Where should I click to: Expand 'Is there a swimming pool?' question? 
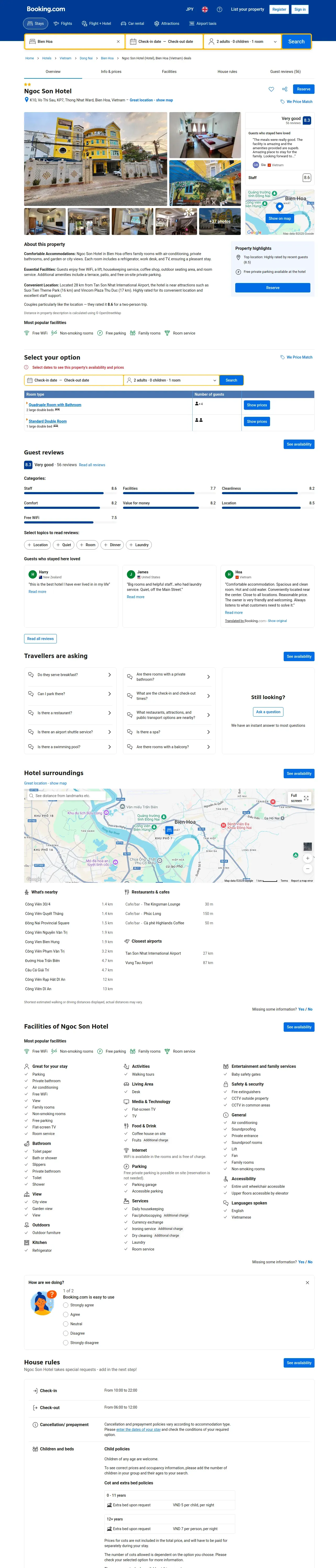tap(71, 747)
